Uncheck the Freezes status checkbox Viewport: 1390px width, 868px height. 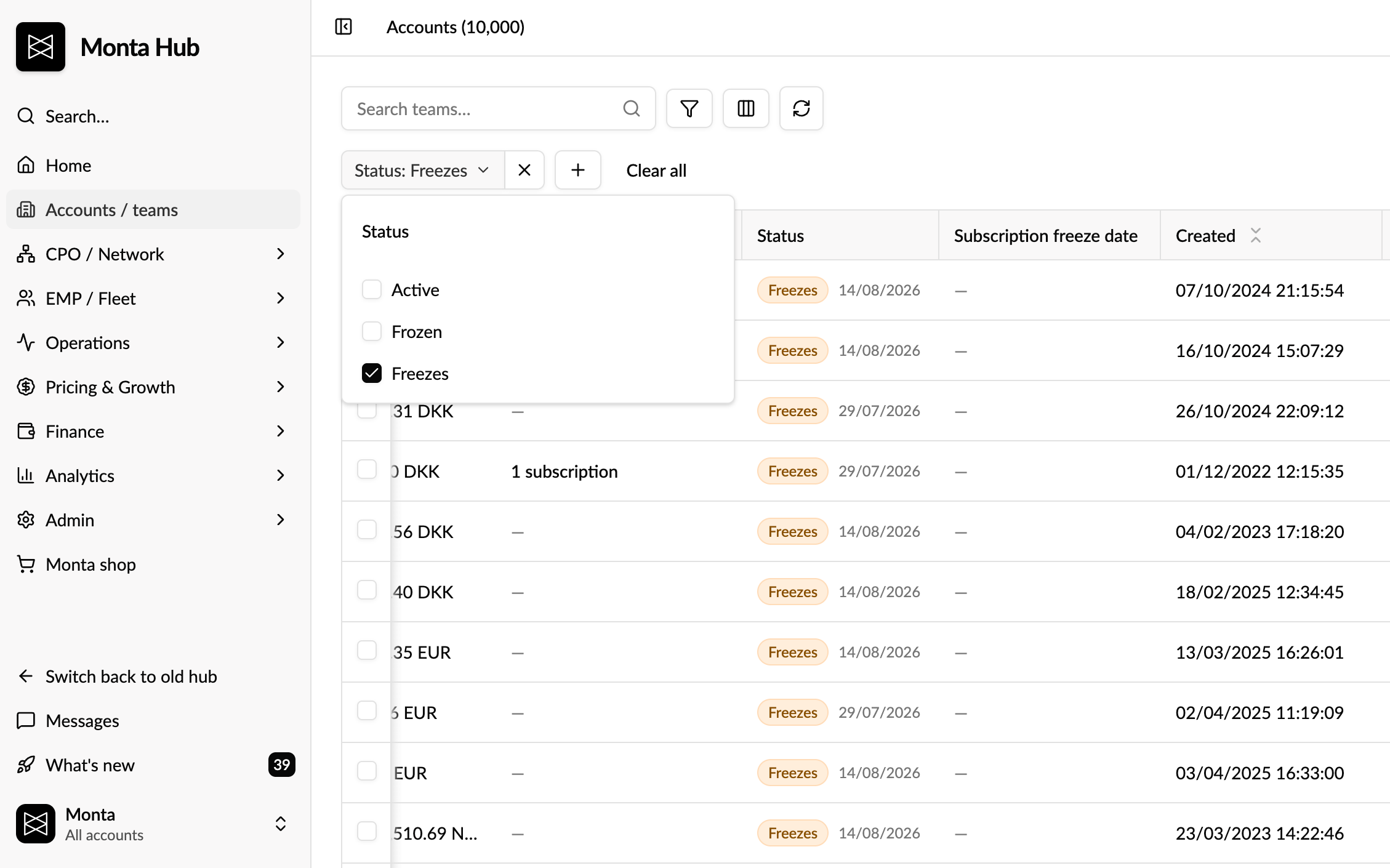point(372,373)
